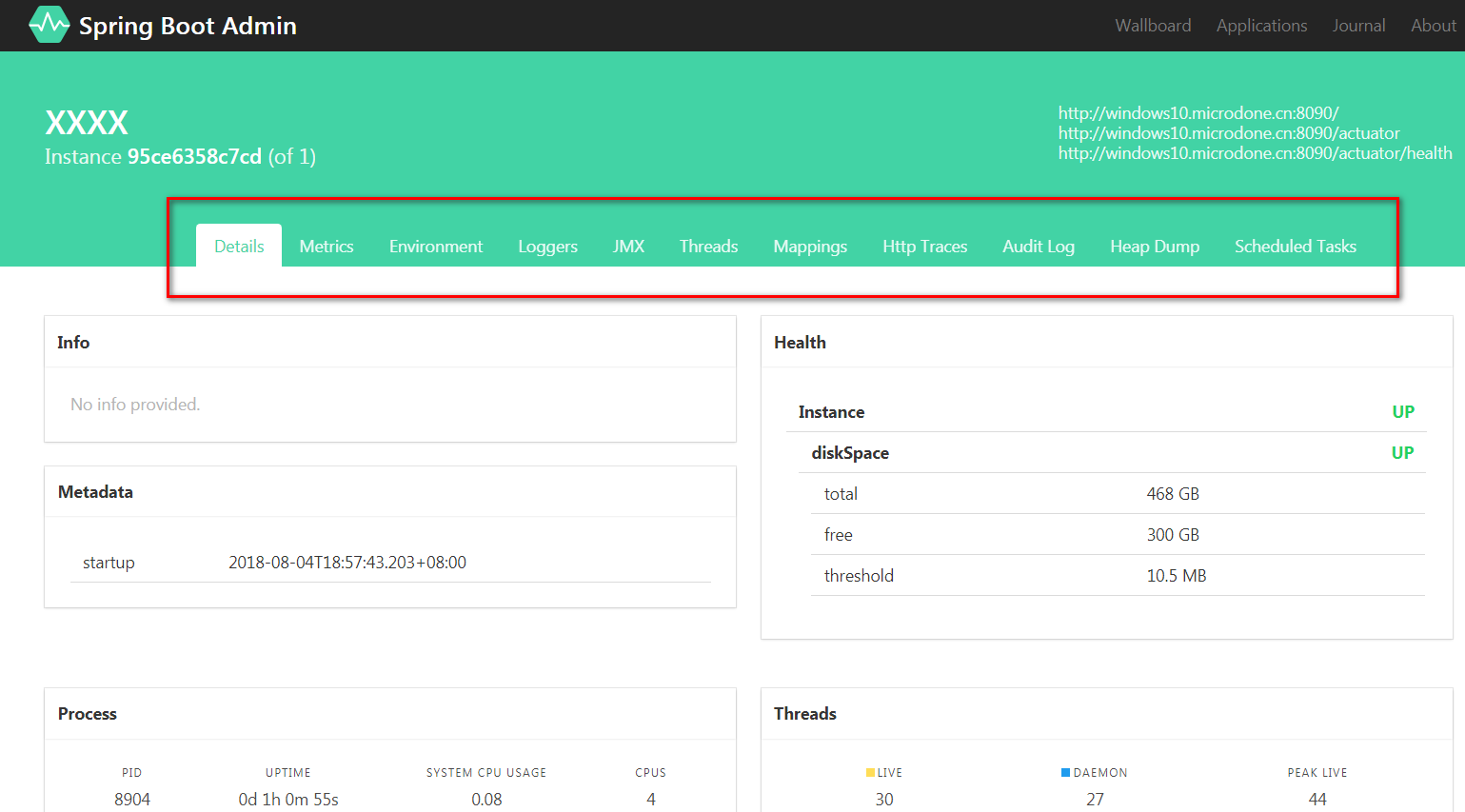Open the Journal page

point(1358,26)
